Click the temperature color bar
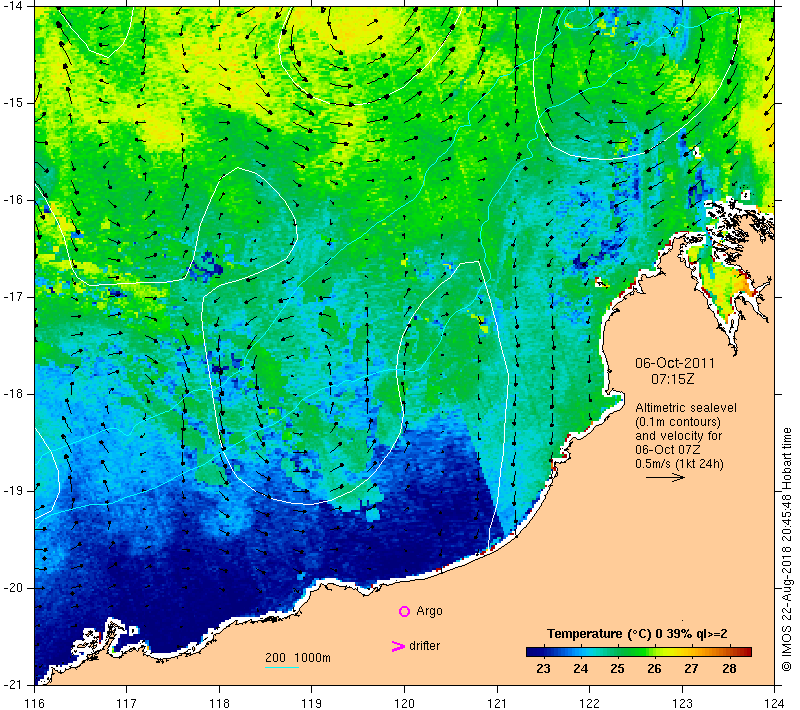 coord(639,651)
